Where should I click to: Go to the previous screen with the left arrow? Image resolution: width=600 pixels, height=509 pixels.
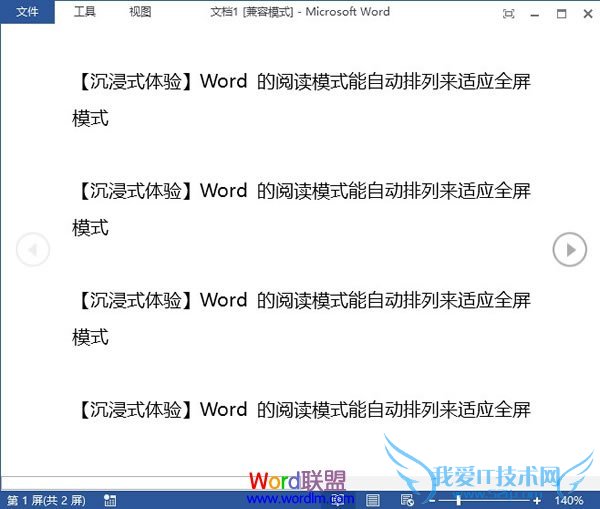tap(33, 250)
